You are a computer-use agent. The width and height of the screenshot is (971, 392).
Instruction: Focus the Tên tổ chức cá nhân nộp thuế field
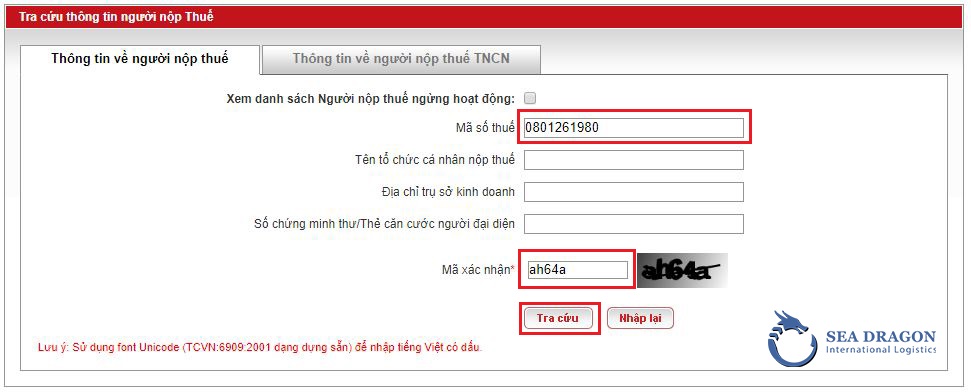click(x=634, y=160)
